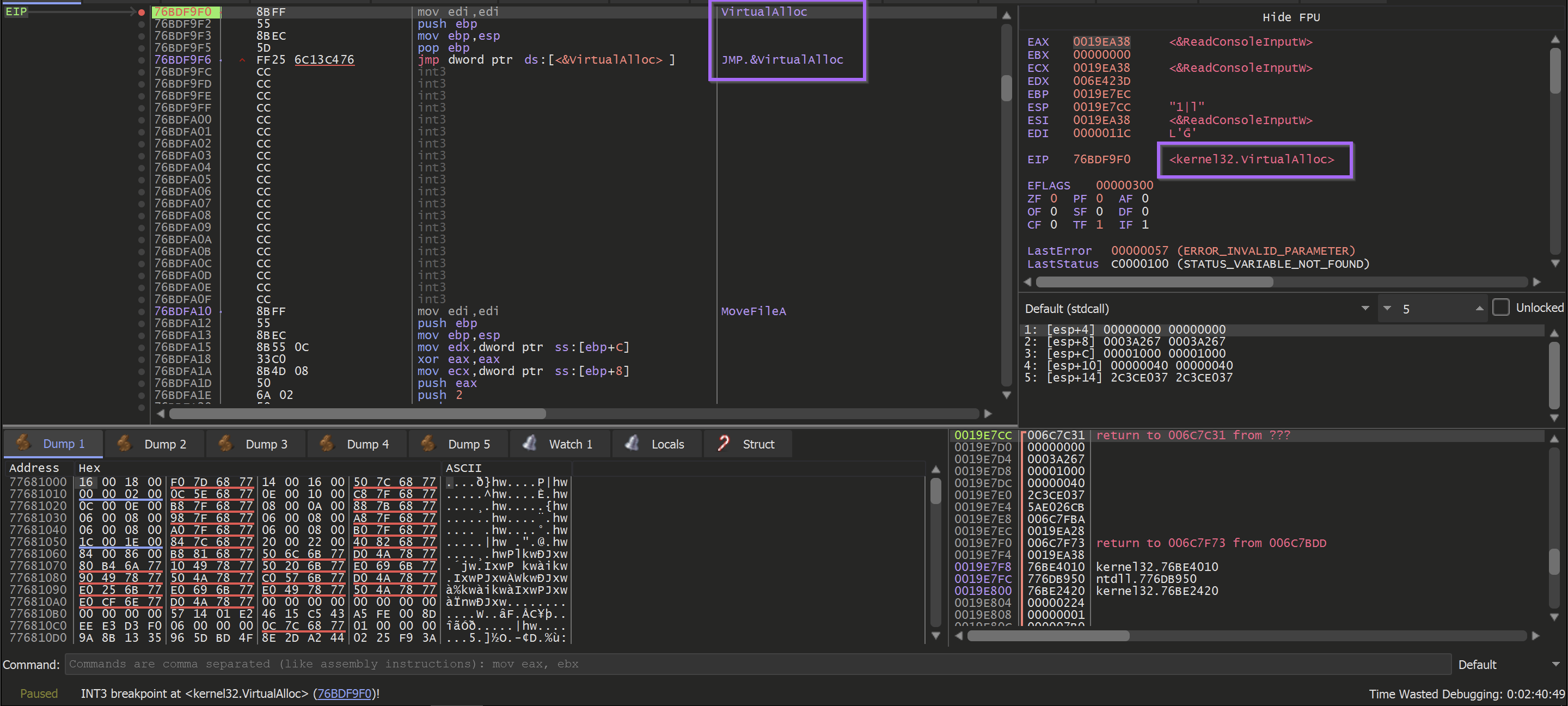Toggle breakpoint bullet at address 76BDF9F2
This screenshot has width=1568, height=706.
point(141,24)
